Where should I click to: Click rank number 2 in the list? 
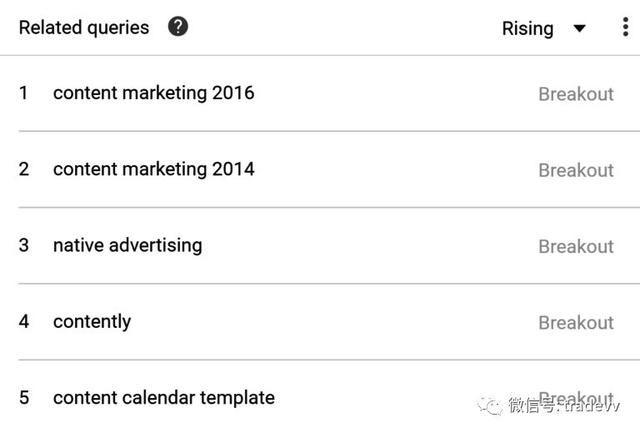[x=24, y=169]
